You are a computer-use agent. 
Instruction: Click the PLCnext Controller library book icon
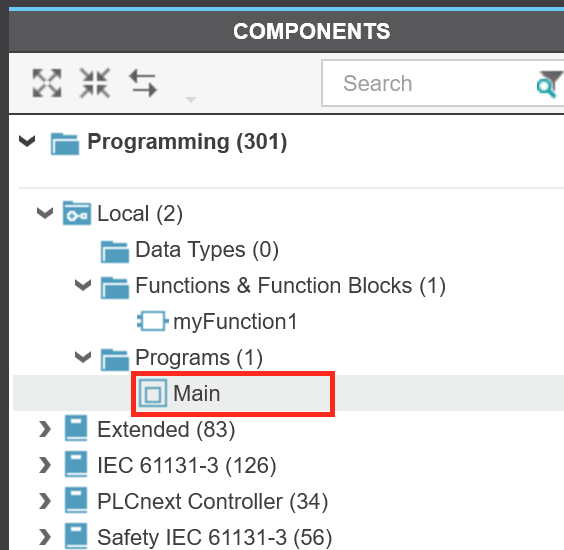pos(76,500)
